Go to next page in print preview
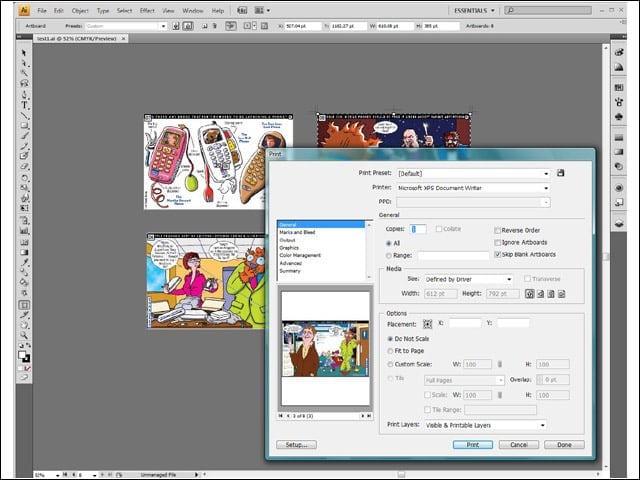This screenshot has height=480, width=640. click(362, 416)
